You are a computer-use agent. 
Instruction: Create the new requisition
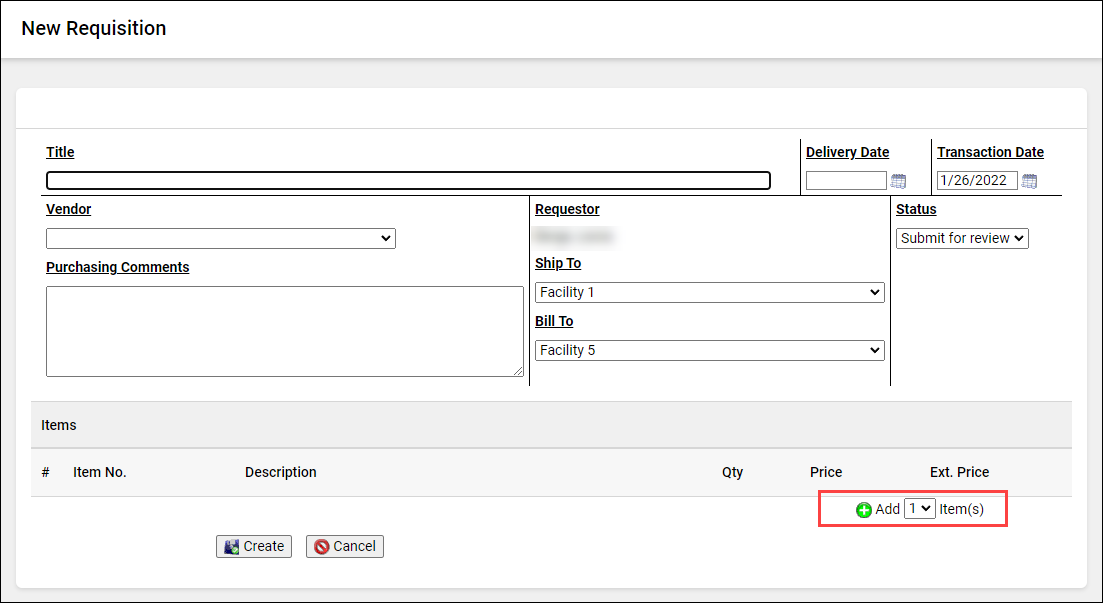253,546
